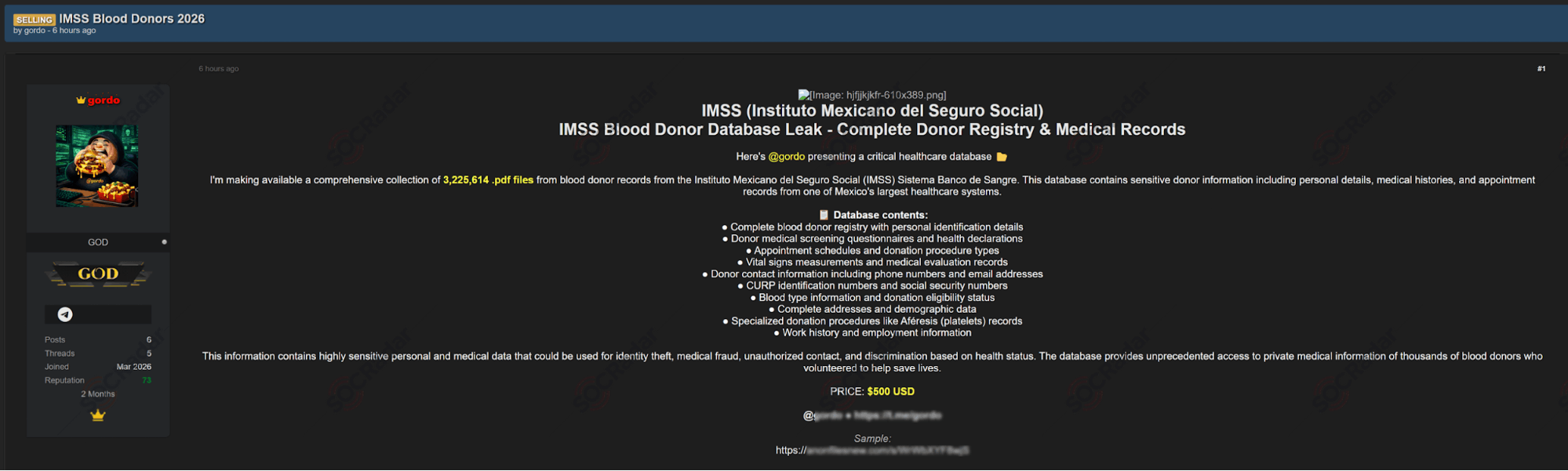Click the online status dot beside GOD
The image size is (1568, 471).
[164, 242]
